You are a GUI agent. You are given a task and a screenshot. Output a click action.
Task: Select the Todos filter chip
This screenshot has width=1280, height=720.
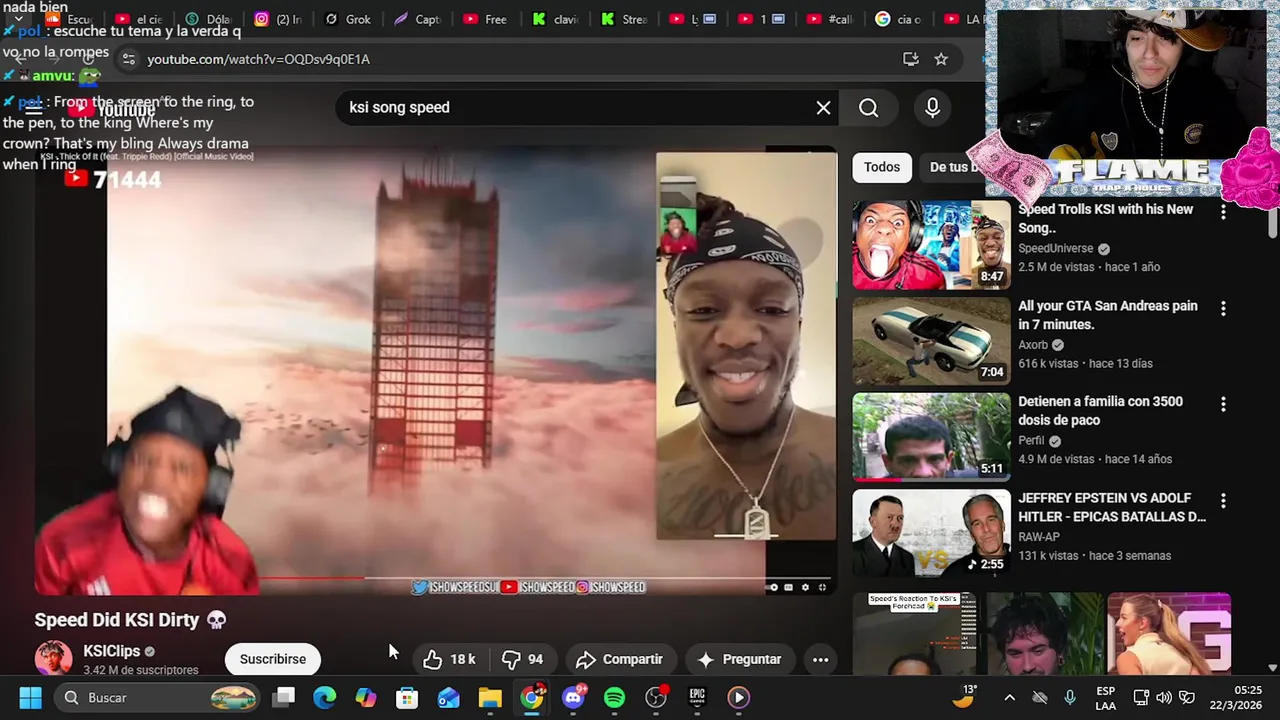882,167
